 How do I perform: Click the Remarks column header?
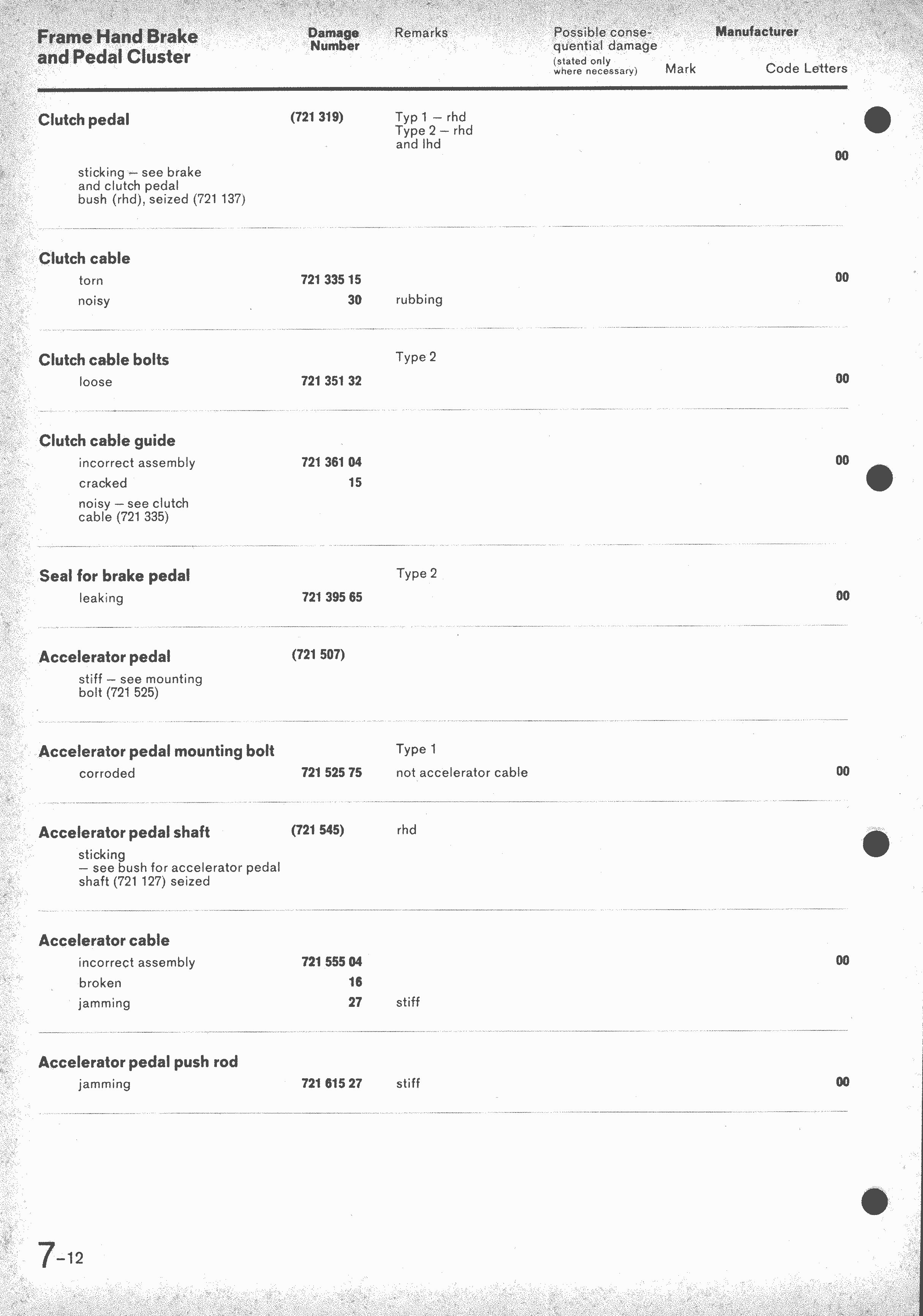421,33
